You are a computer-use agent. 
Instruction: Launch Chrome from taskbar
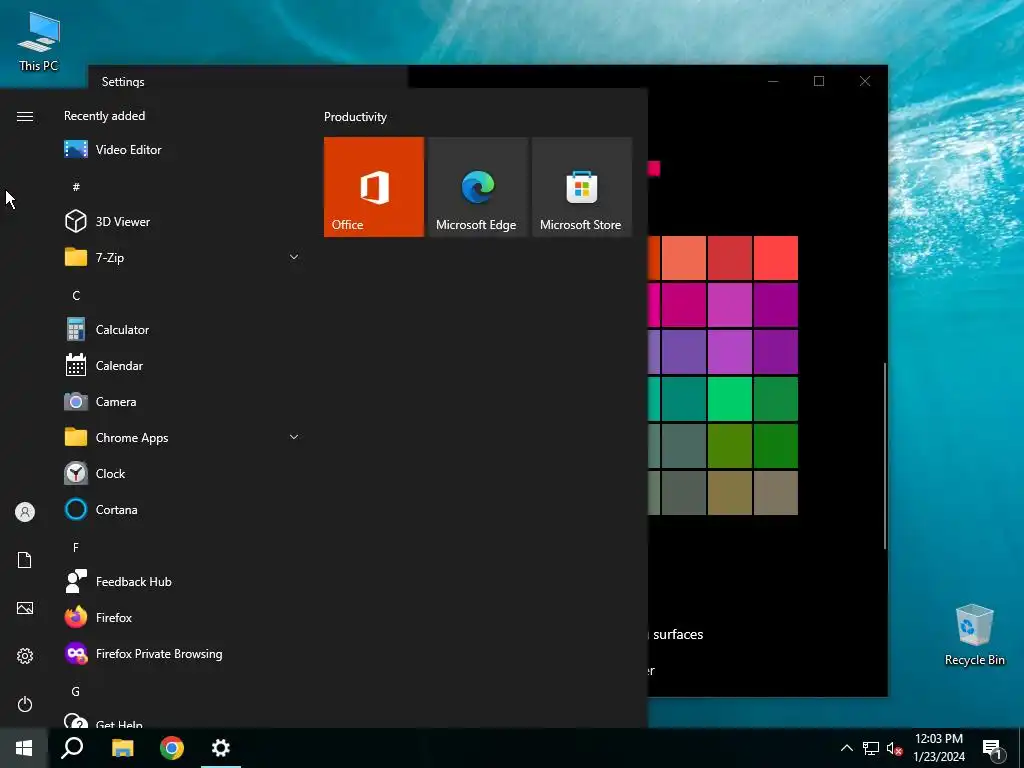172,748
